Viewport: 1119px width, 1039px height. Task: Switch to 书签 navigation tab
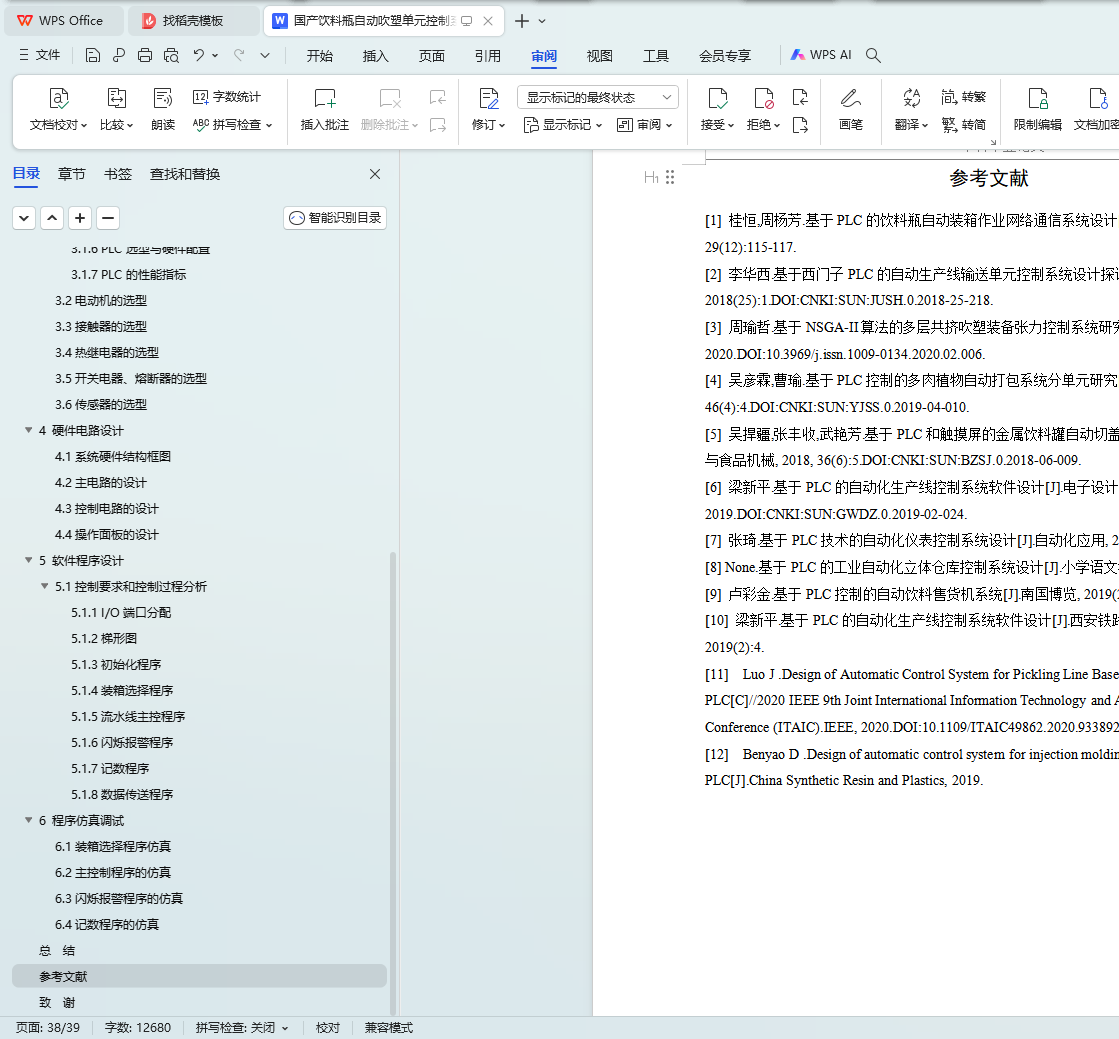pos(118,174)
